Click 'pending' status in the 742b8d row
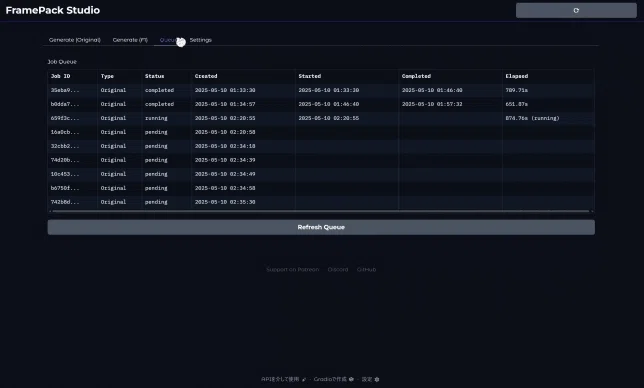The width and height of the screenshot is (644, 388). pyautogui.click(x=166, y=202)
